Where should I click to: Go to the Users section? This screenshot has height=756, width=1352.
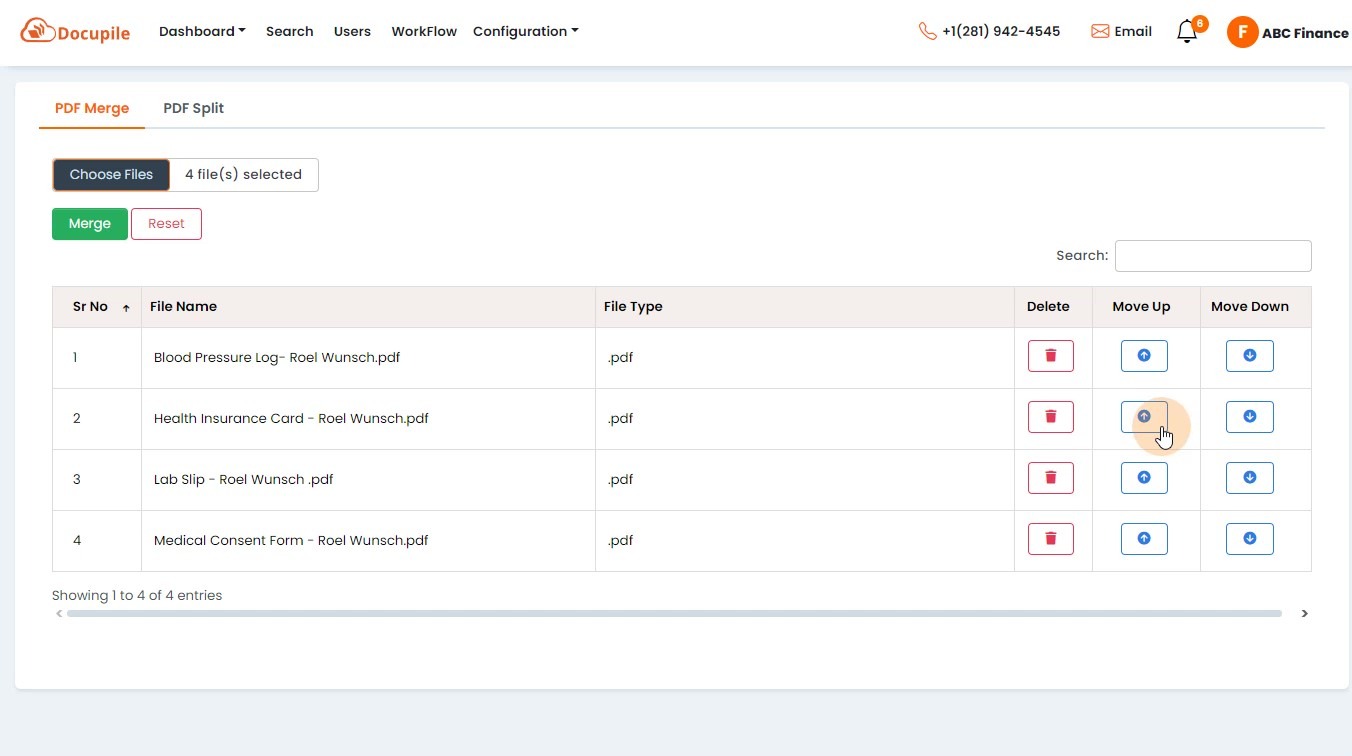coord(352,31)
